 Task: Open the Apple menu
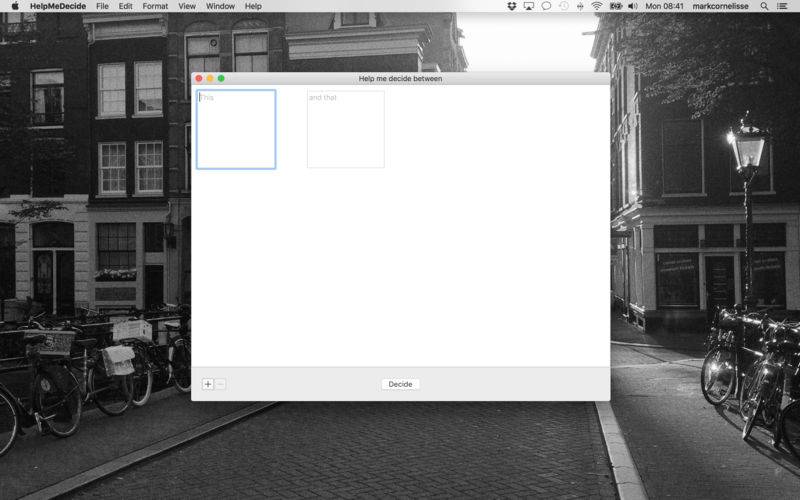(x=15, y=6)
